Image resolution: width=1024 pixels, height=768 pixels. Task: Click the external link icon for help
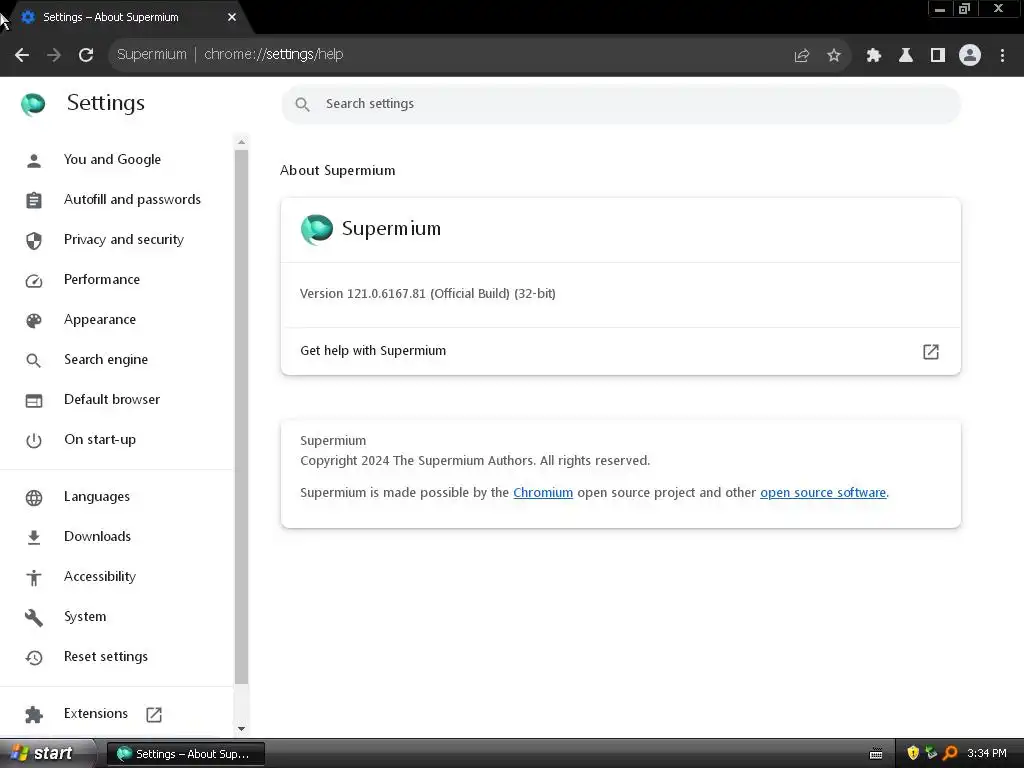[x=931, y=352]
